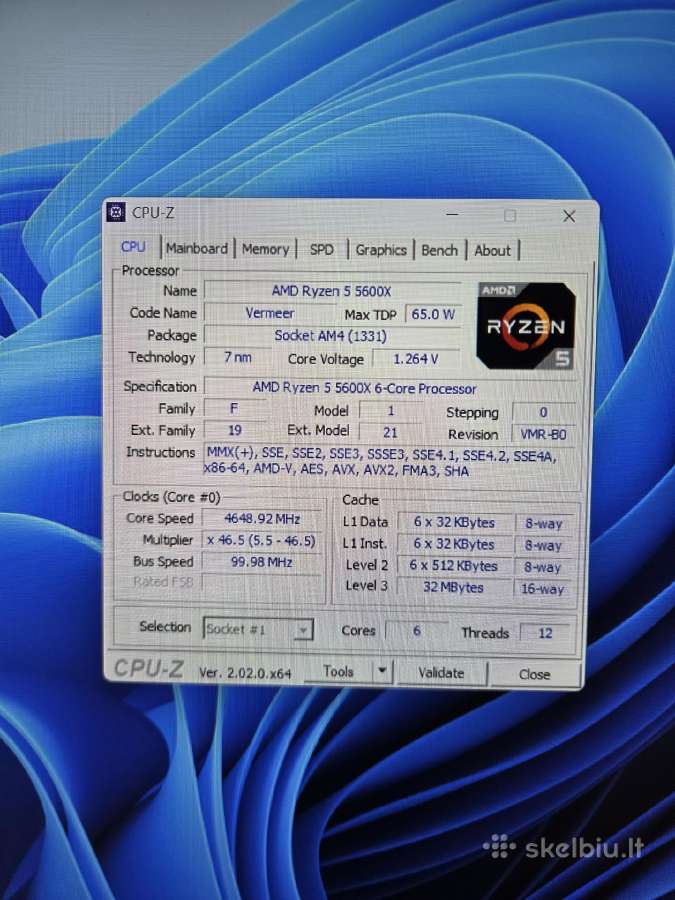Open the Graphics tab
The width and height of the screenshot is (675, 900).
point(381,250)
